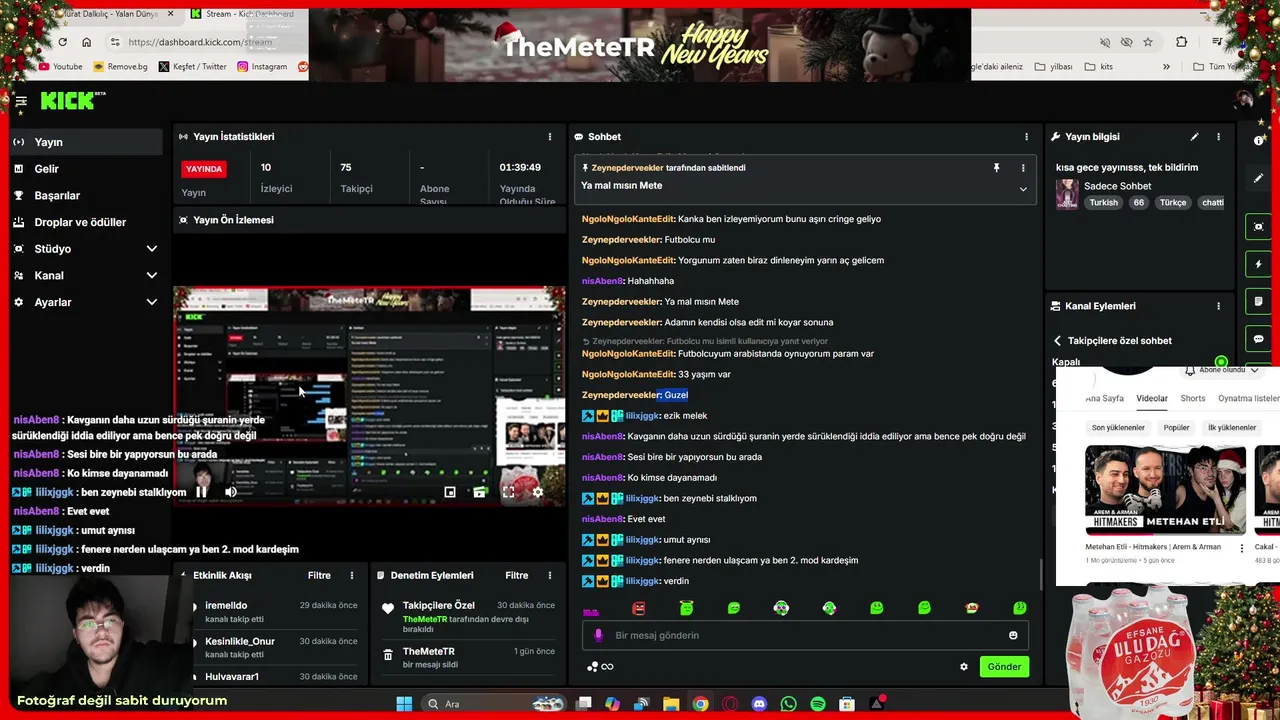This screenshot has width=1280, height=720.
Task: Open YouTube bookmark in bookmarks bar
Action: point(60,67)
